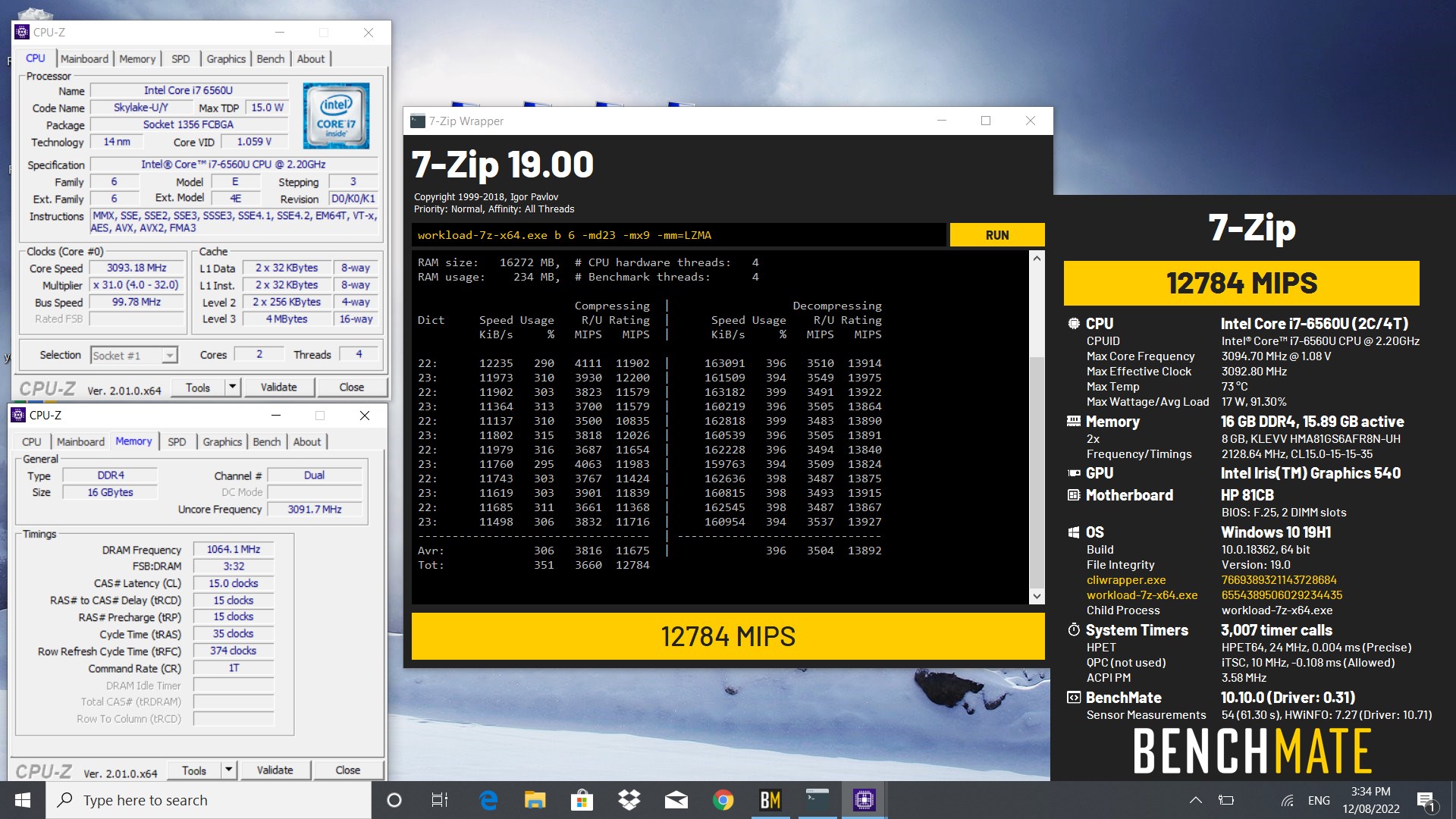
Task: Expand Tools dropdown arrow in top CPU-Z window
Action: tap(233, 387)
